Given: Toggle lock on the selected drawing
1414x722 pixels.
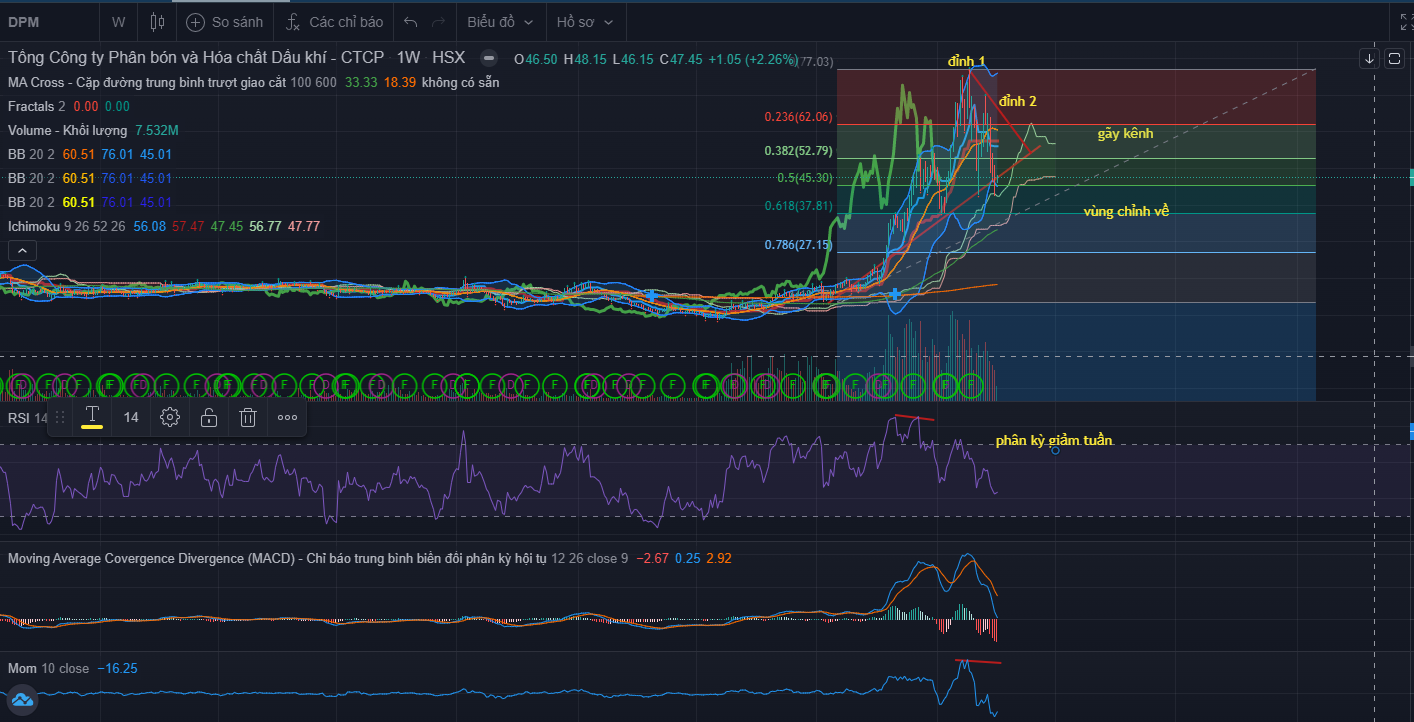Looking at the screenshot, I should coord(209,417).
